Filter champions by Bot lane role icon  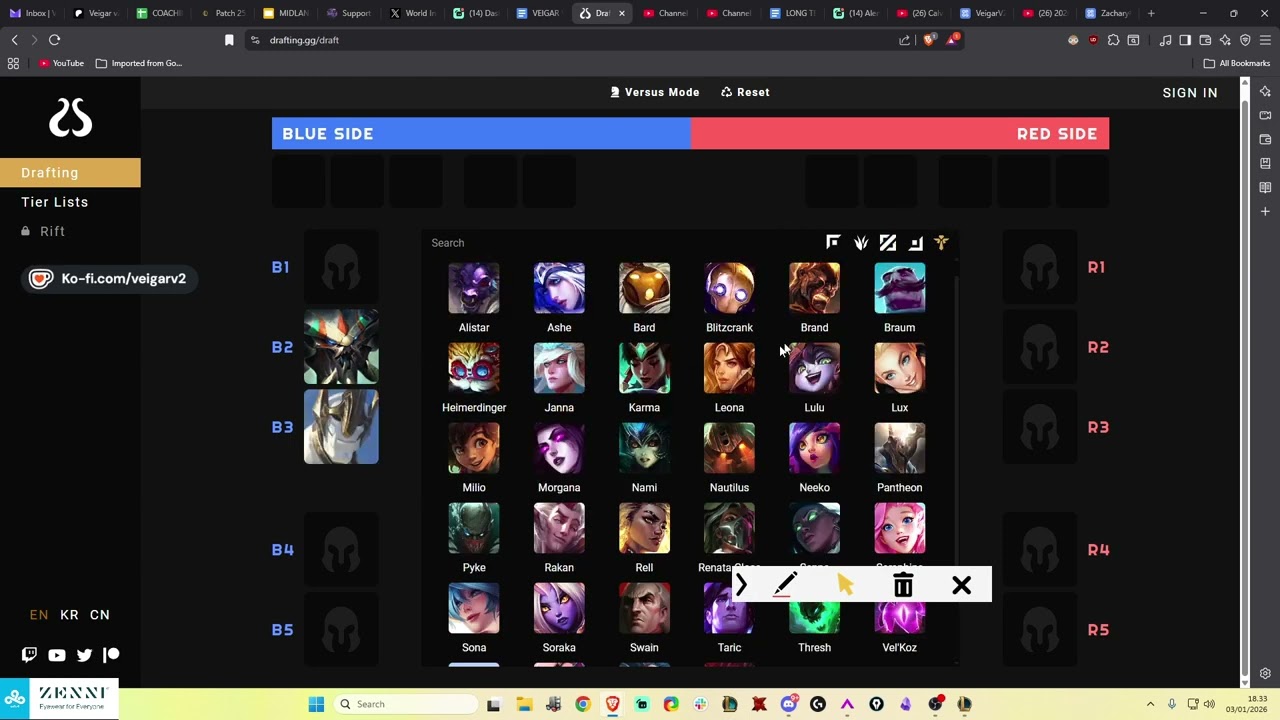coord(915,242)
